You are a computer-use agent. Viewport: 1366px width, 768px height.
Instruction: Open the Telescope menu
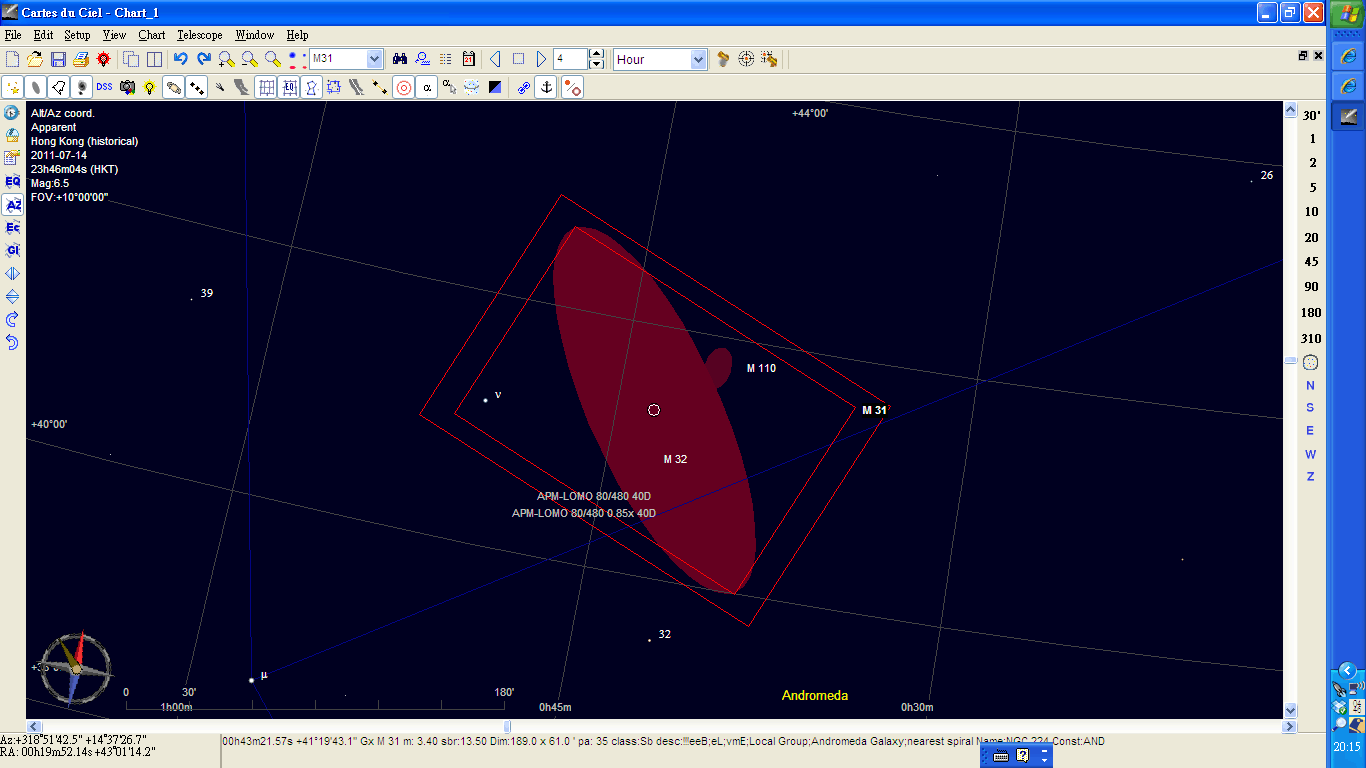199,35
